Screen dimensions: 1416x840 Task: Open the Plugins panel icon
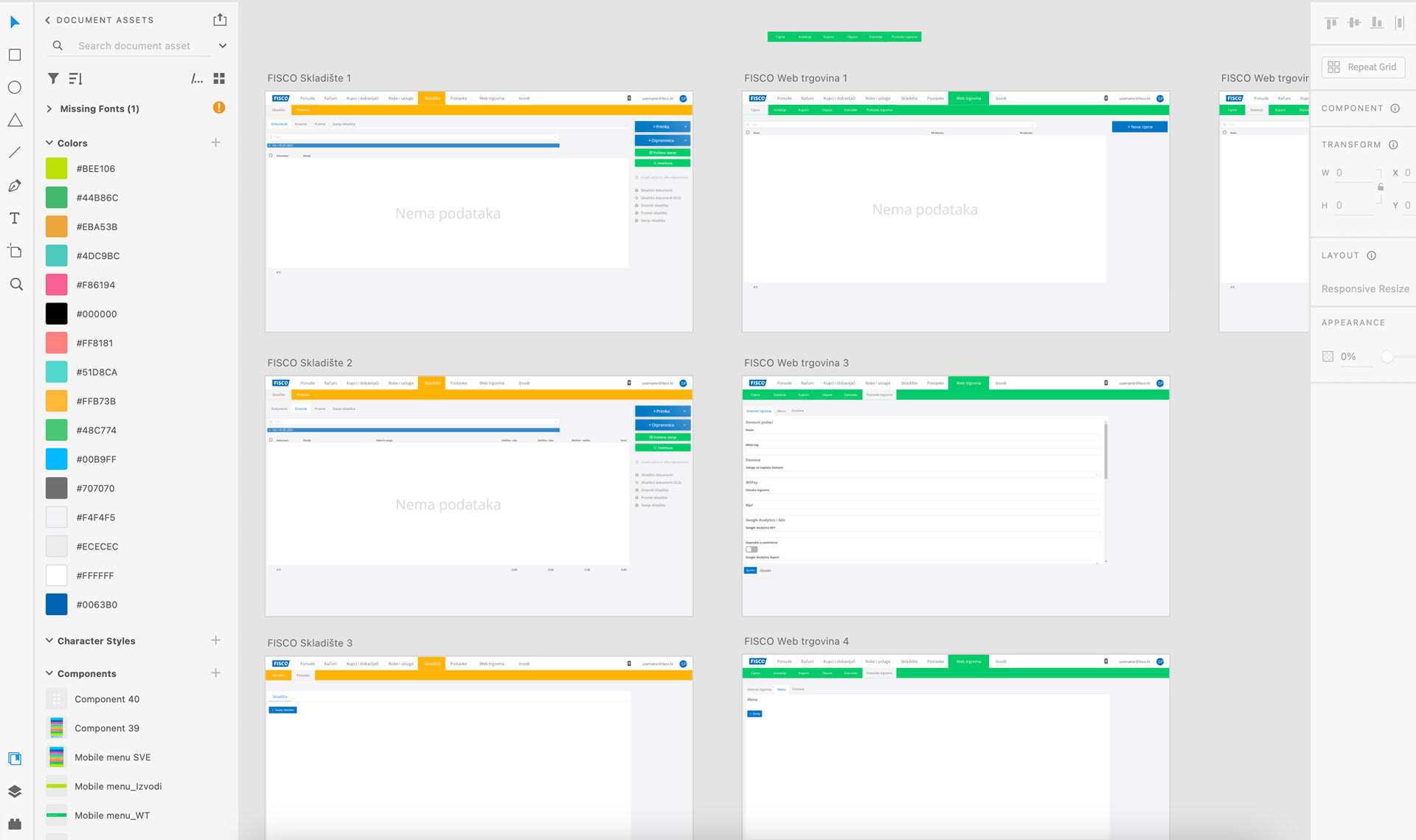coord(15,824)
